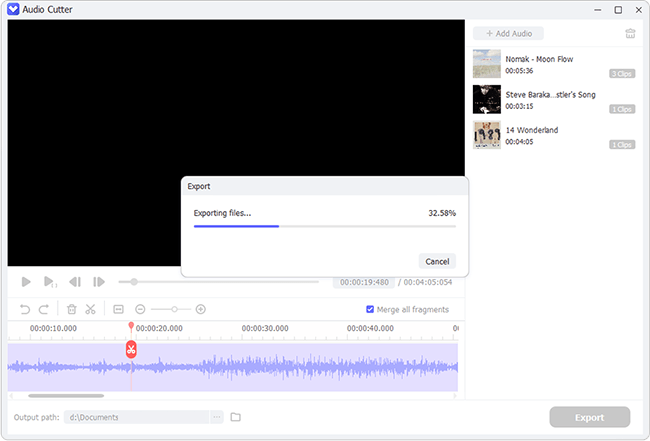Click the Output path field d:\Documents
The height and width of the screenshot is (441, 650).
click(x=136, y=417)
